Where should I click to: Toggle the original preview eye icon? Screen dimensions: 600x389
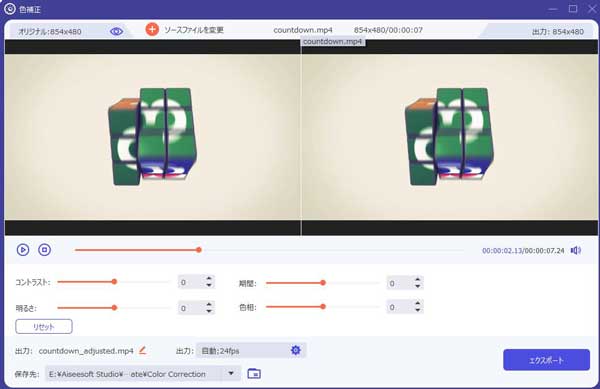(116, 31)
